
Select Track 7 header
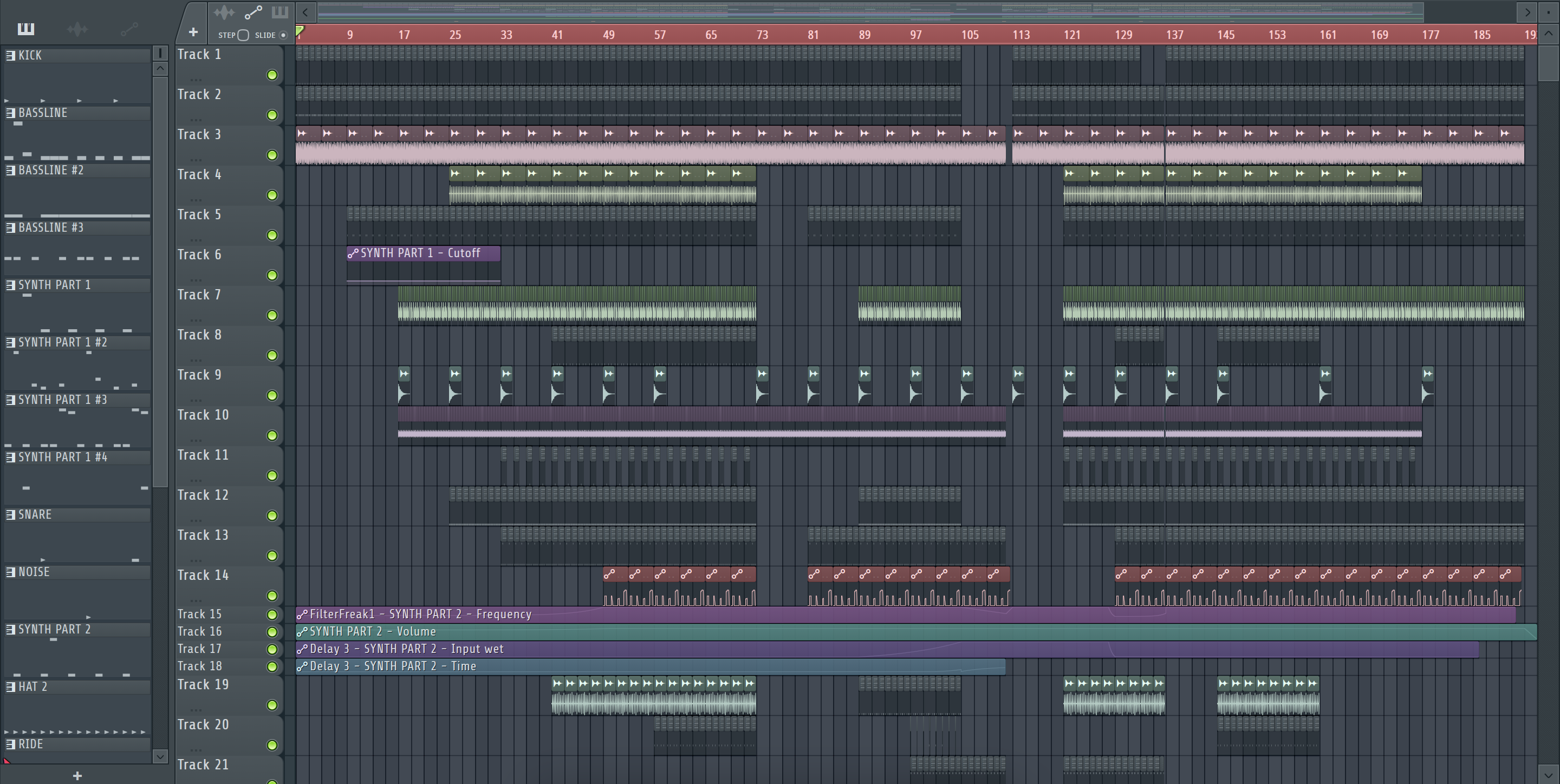point(229,305)
